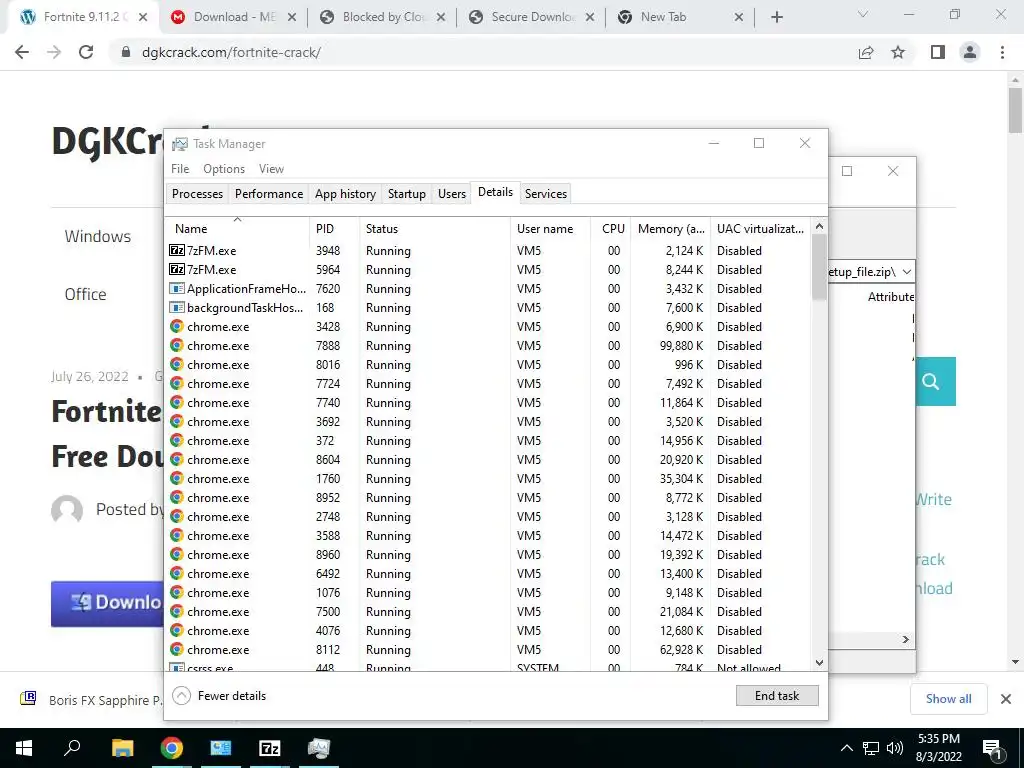Sort by Name column header
This screenshot has width=1024, height=768.
tap(237, 228)
